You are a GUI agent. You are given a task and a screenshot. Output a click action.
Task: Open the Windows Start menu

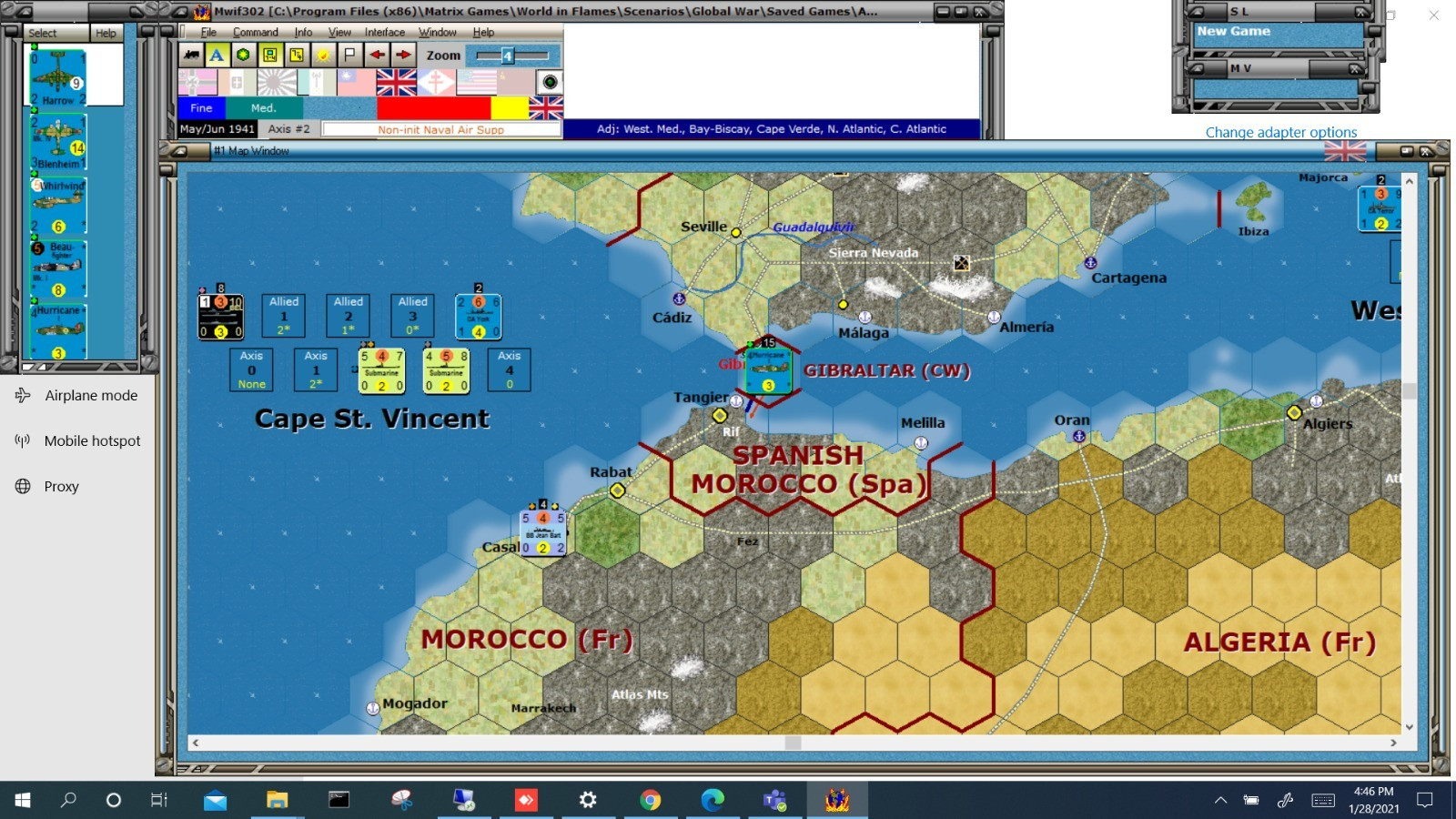(23, 800)
